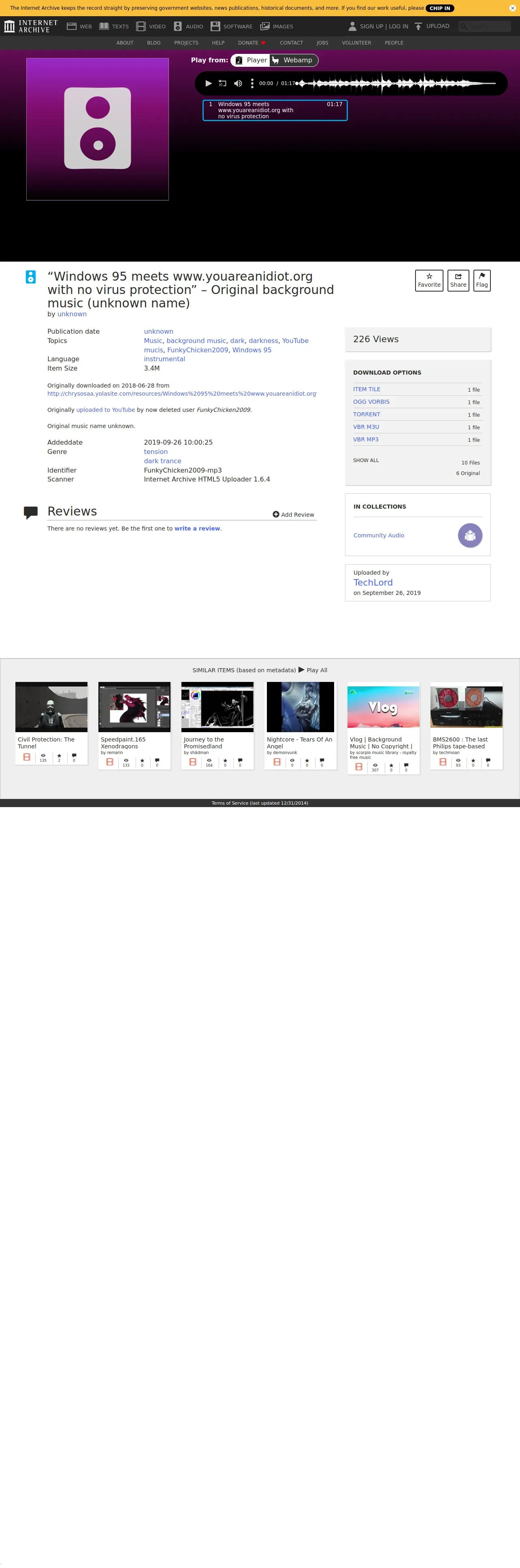This screenshot has height=1568, width=520.
Task: Open the VOLUNTEER menu item
Action: coord(356,43)
